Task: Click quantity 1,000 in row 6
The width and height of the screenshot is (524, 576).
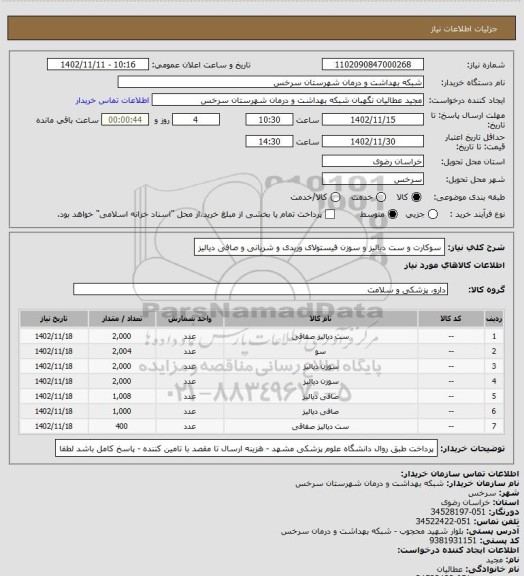Action: click(x=122, y=411)
